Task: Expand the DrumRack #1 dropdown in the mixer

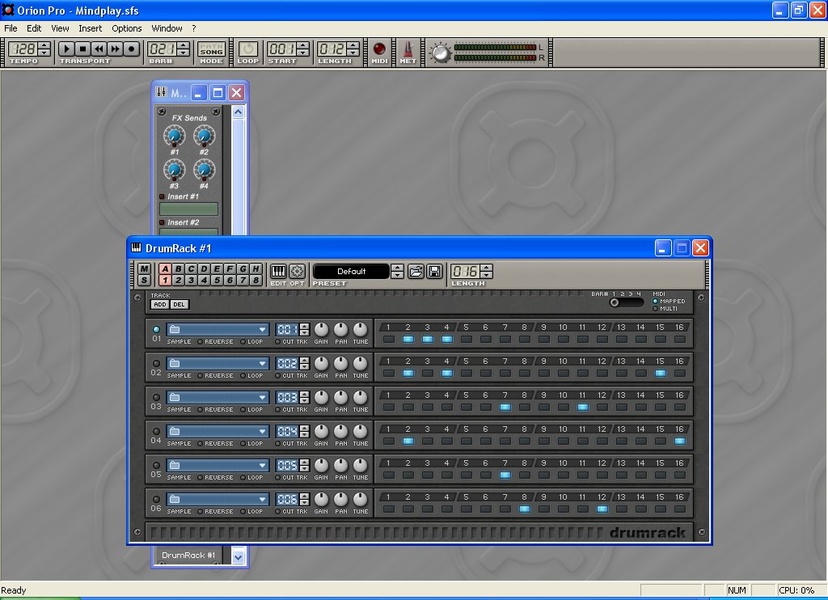Action: click(238, 556)
